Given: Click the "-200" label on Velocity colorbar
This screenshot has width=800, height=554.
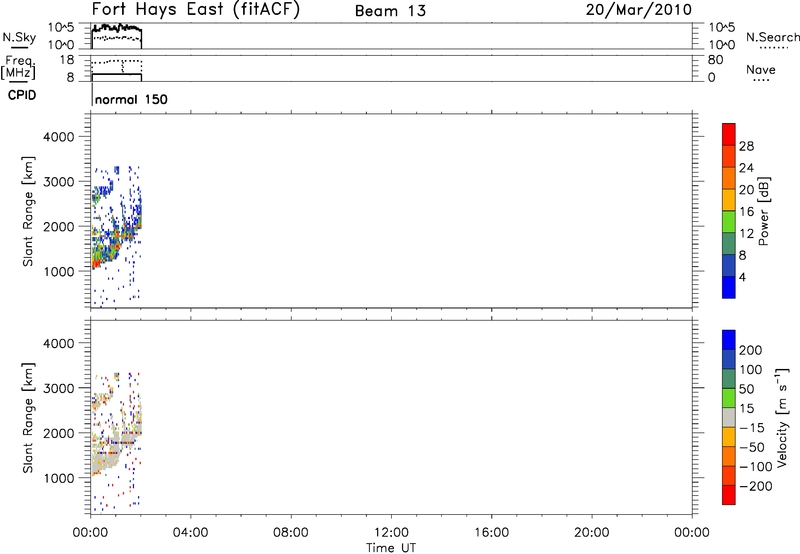Looking at the screenshot, I should (755, 486).
